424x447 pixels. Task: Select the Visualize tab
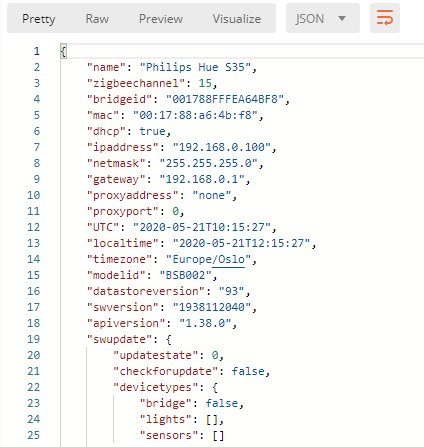237,19
